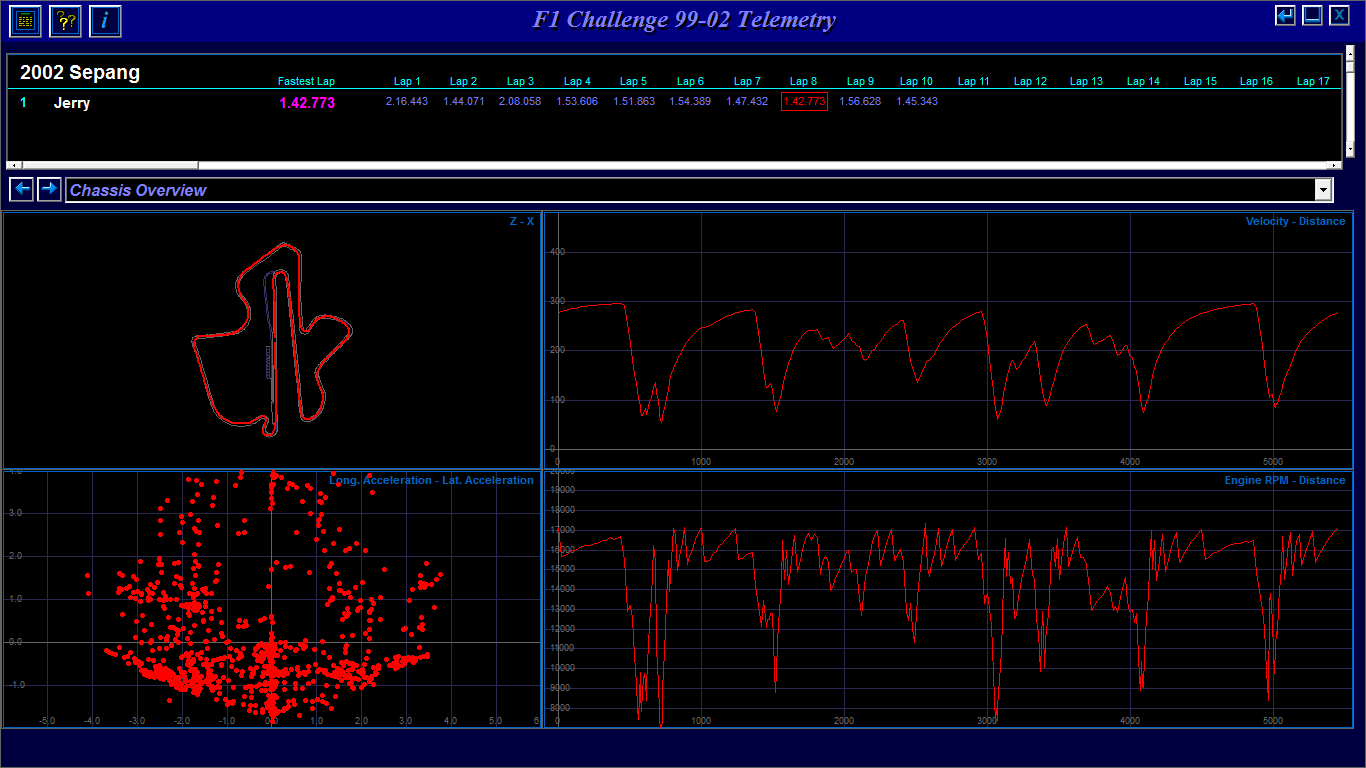The height and width of the screenshot is (768, 1366).
Task: Click the 'Lap 5' column header
Action: (633, 82)
